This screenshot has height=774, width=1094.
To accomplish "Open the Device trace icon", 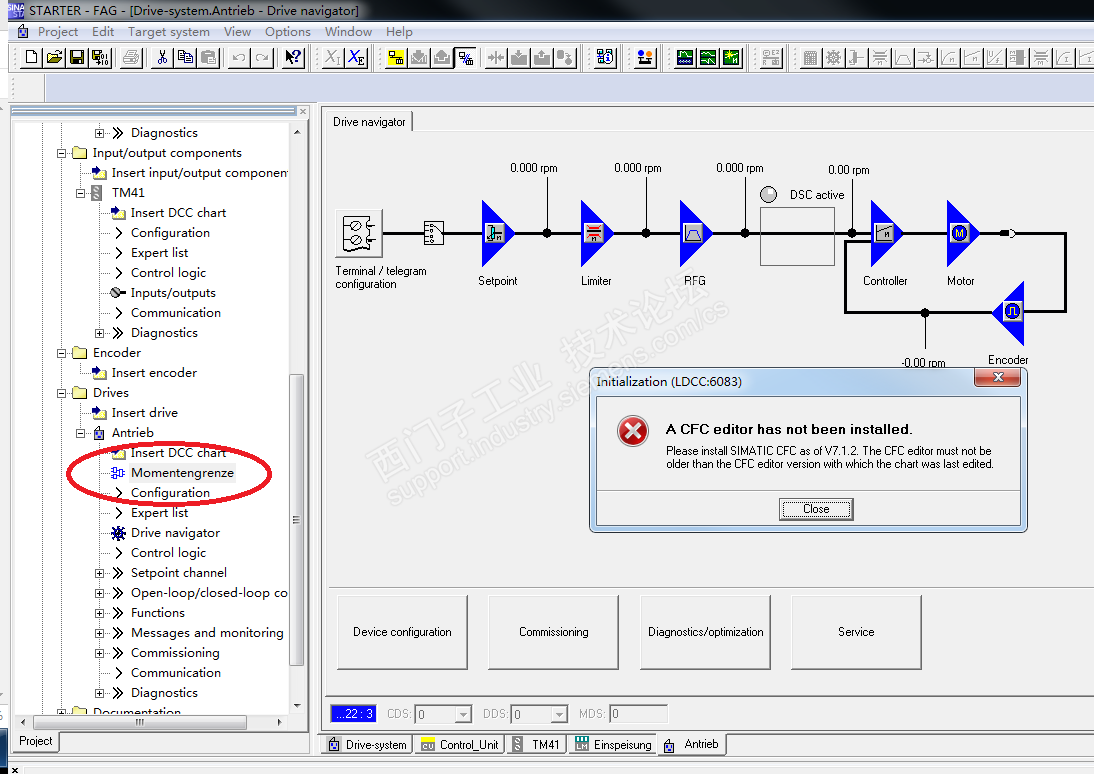I will click(685, 57).
